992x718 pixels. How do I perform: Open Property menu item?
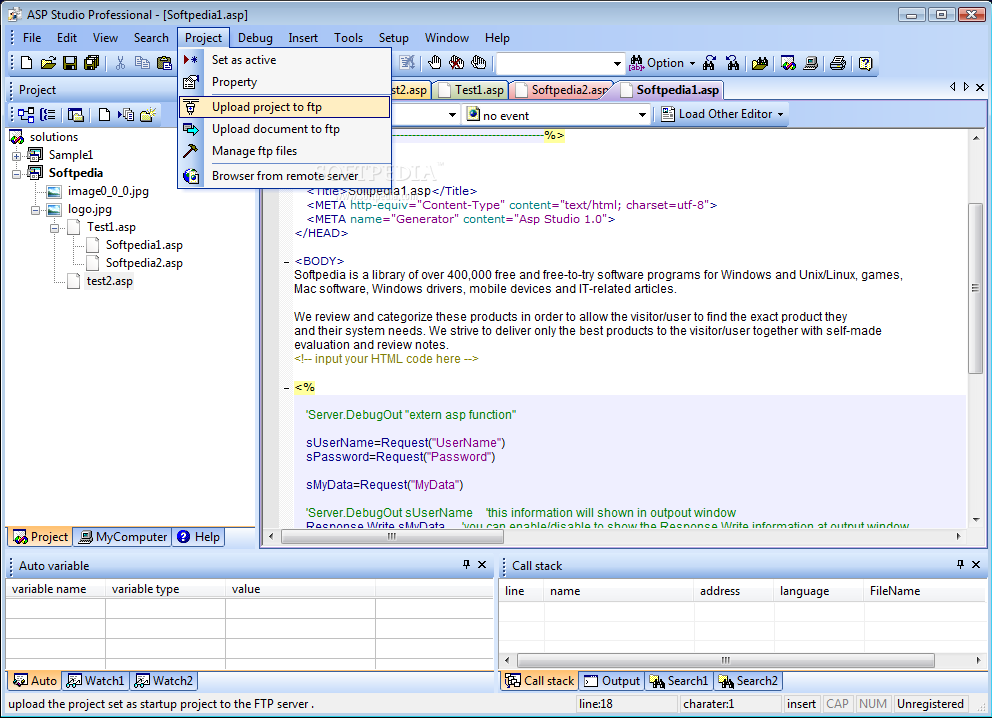pos(284,82)
